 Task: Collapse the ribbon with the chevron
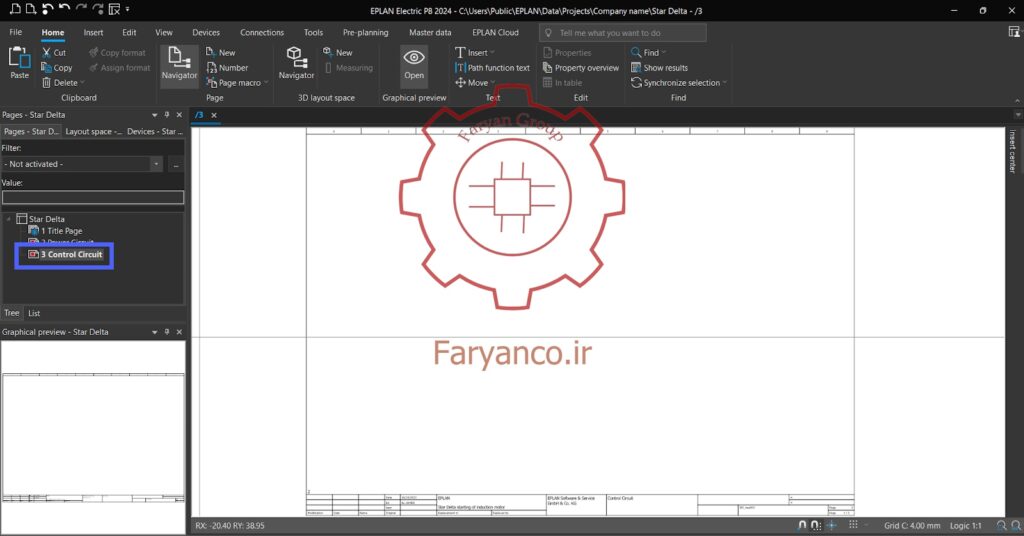coord(1017,99)
